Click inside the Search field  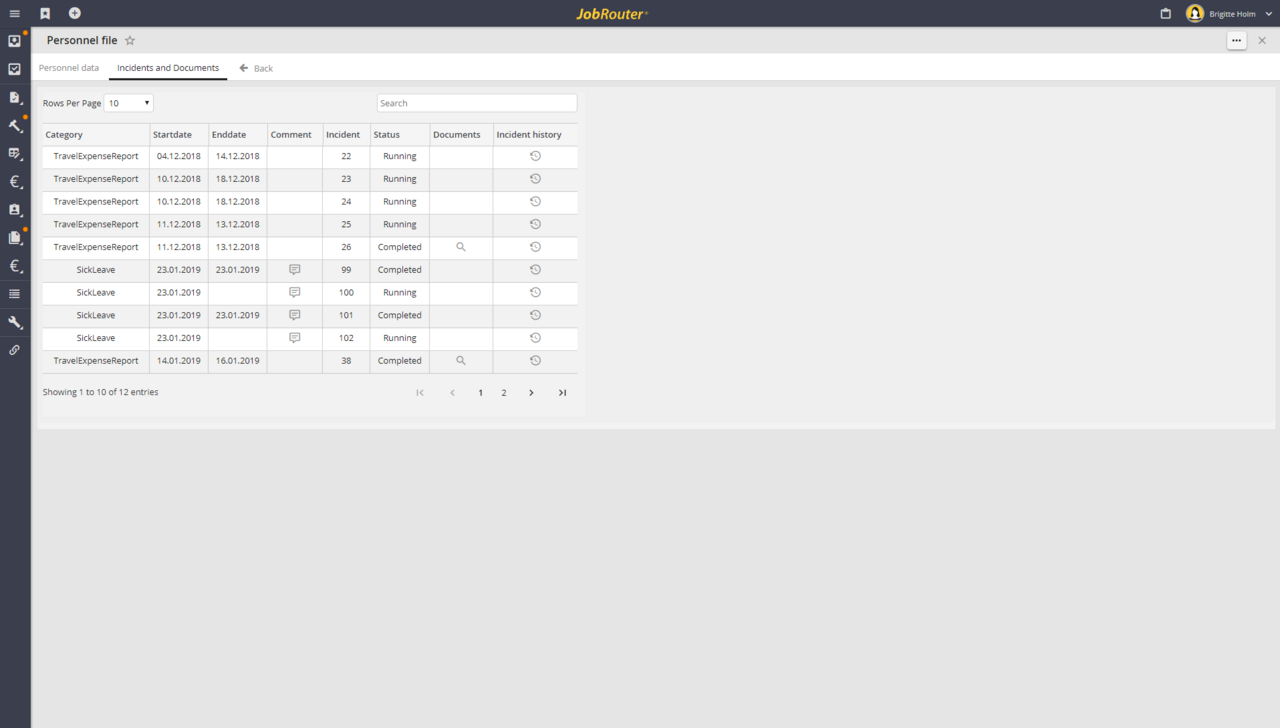pos(477,102)
